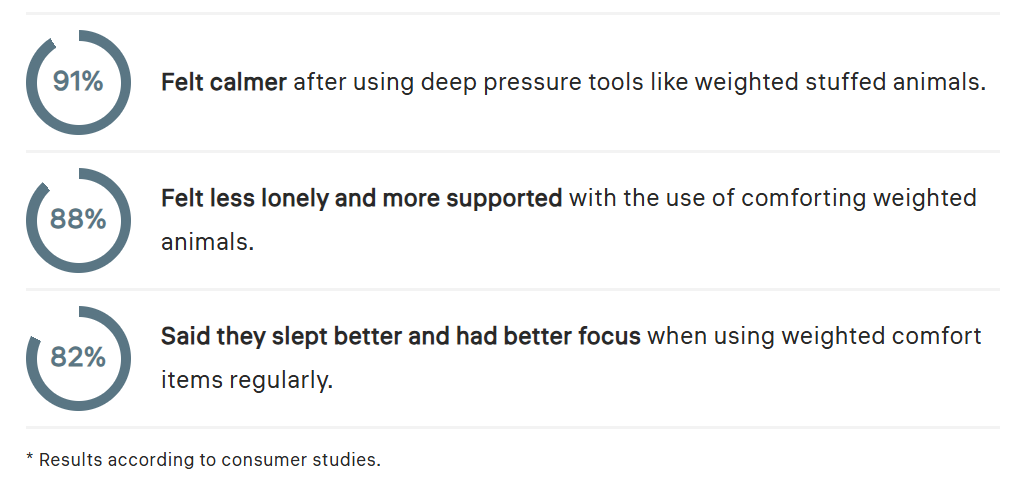This screenshot has width=1011, height=480.
Task: Select the 88% number inside the ring
Action: (78, 220)
